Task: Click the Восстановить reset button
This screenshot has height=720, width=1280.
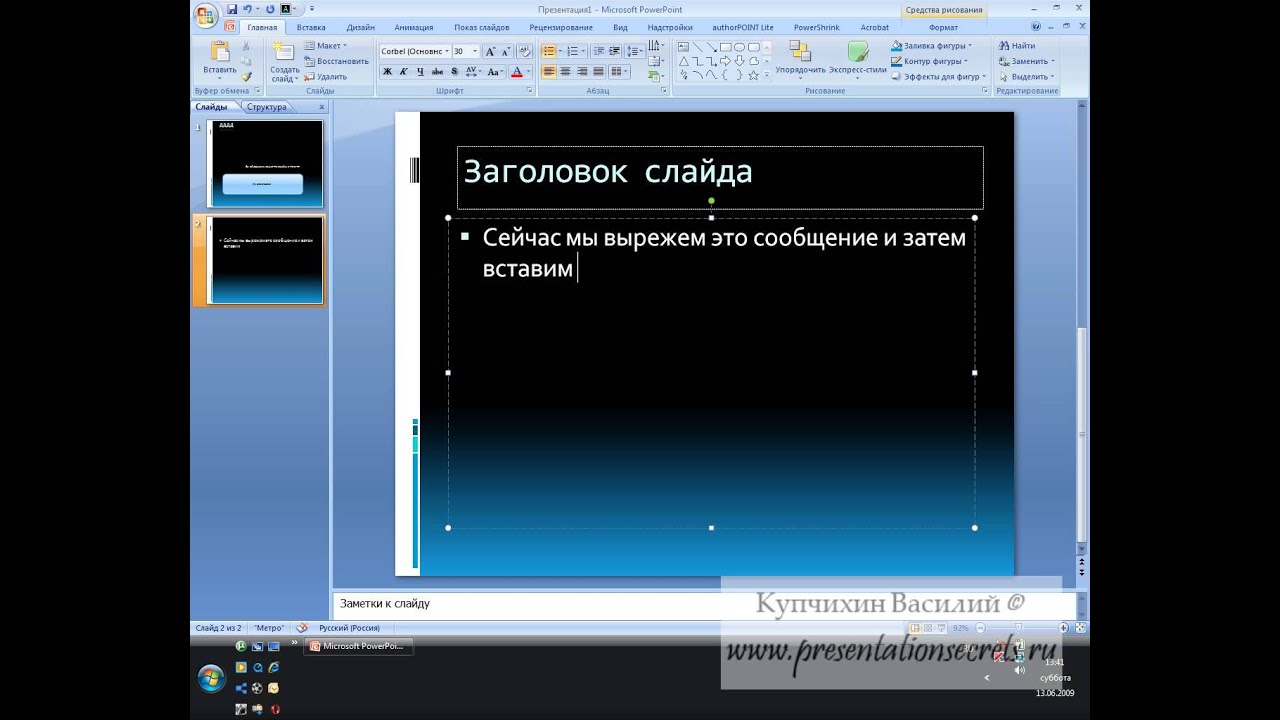Action: 336,61
